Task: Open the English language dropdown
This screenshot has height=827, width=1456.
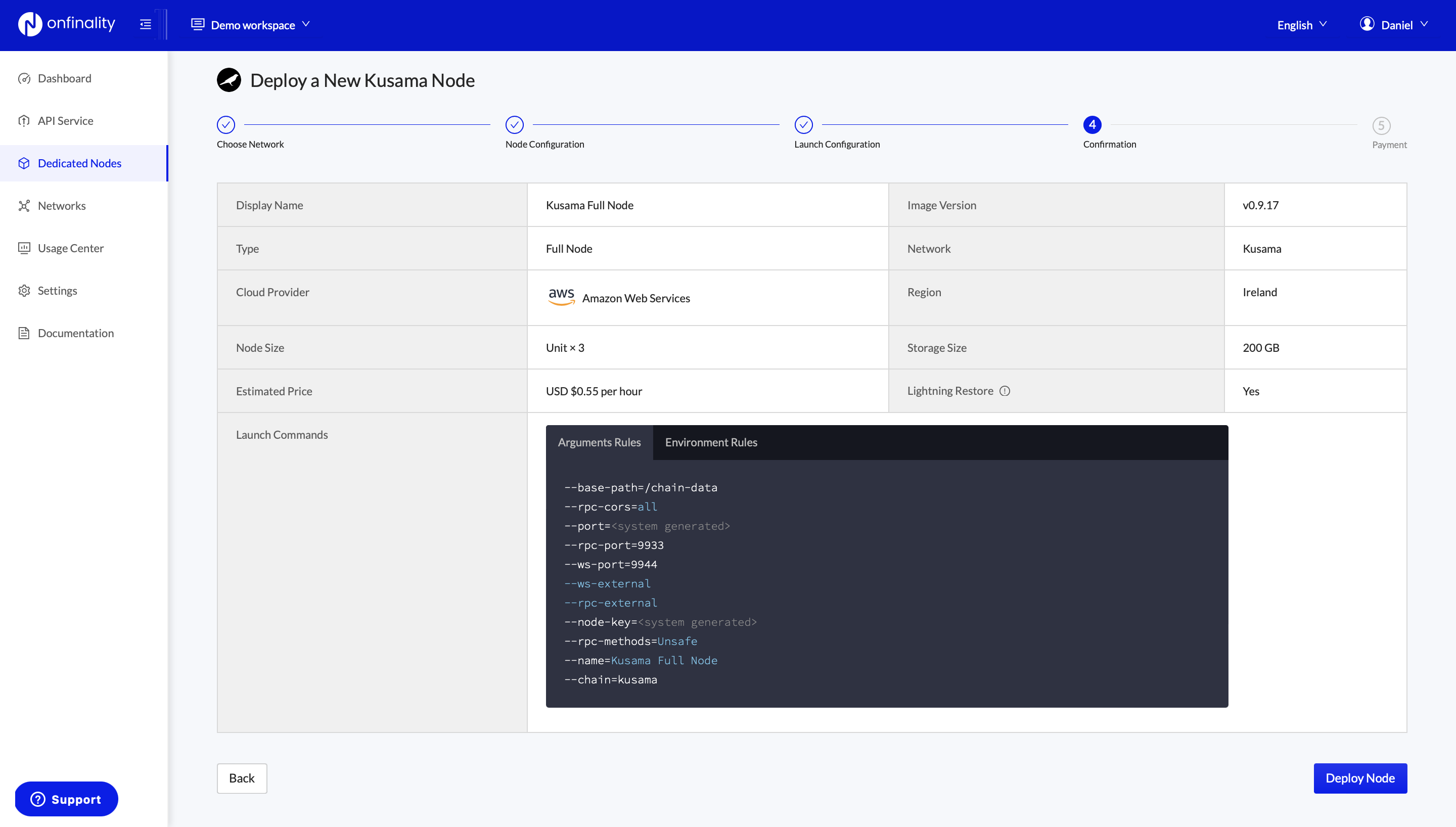Action: 1301,25
